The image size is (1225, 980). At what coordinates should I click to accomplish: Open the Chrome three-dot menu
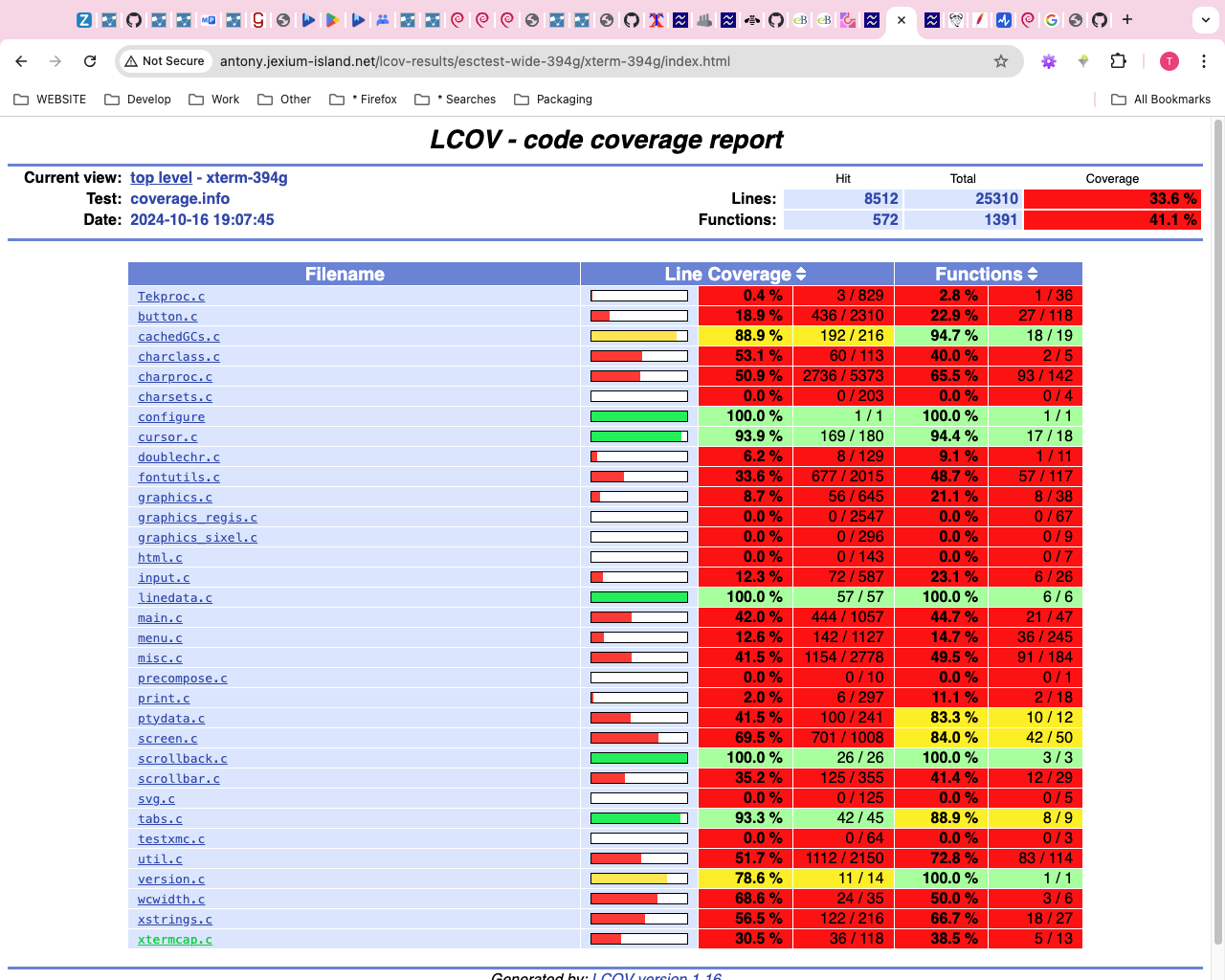[x=1203, y=61]
